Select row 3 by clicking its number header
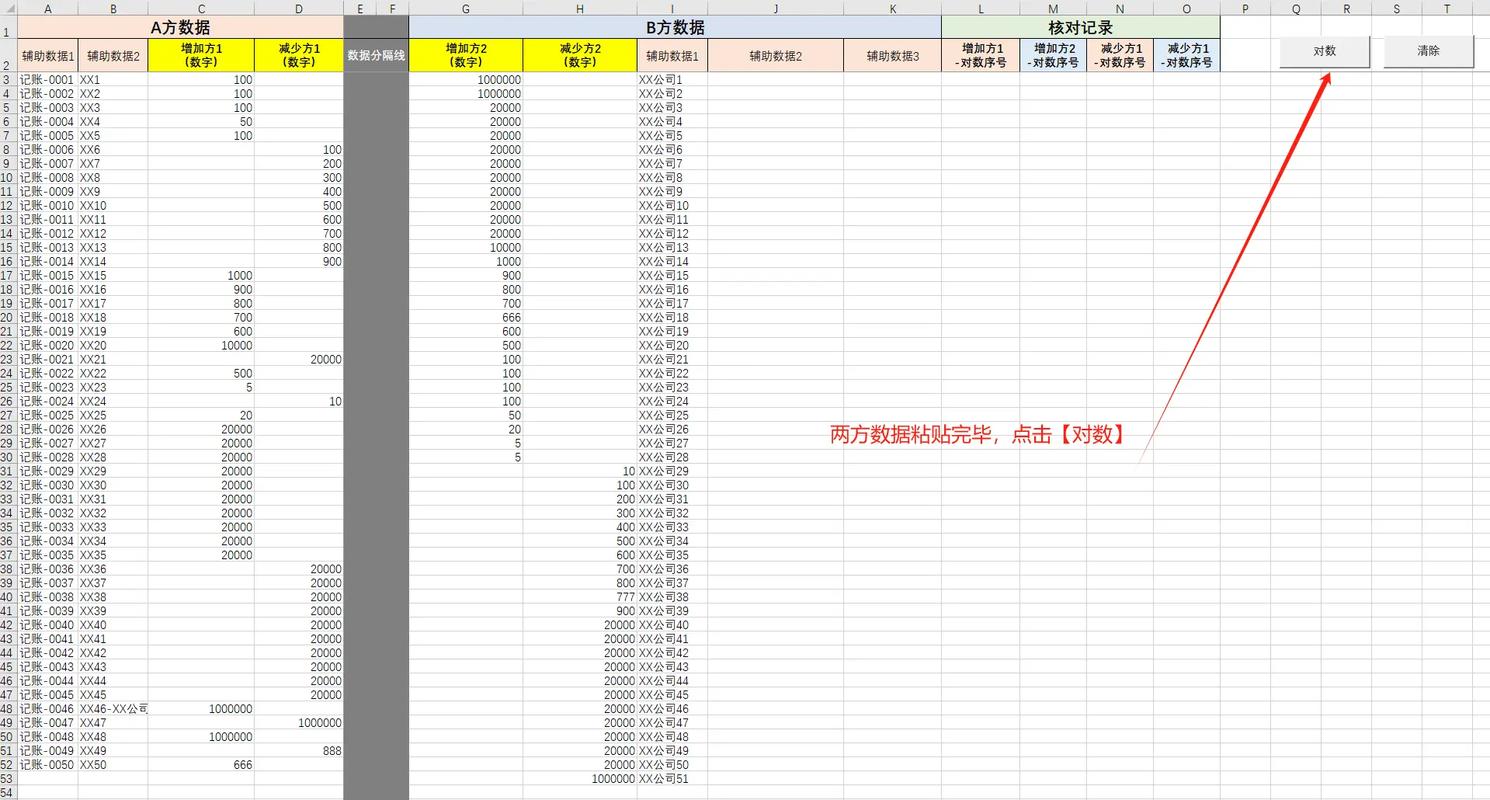The width and height of the screenshot is (1490, 800). click(x=10, y=79)
